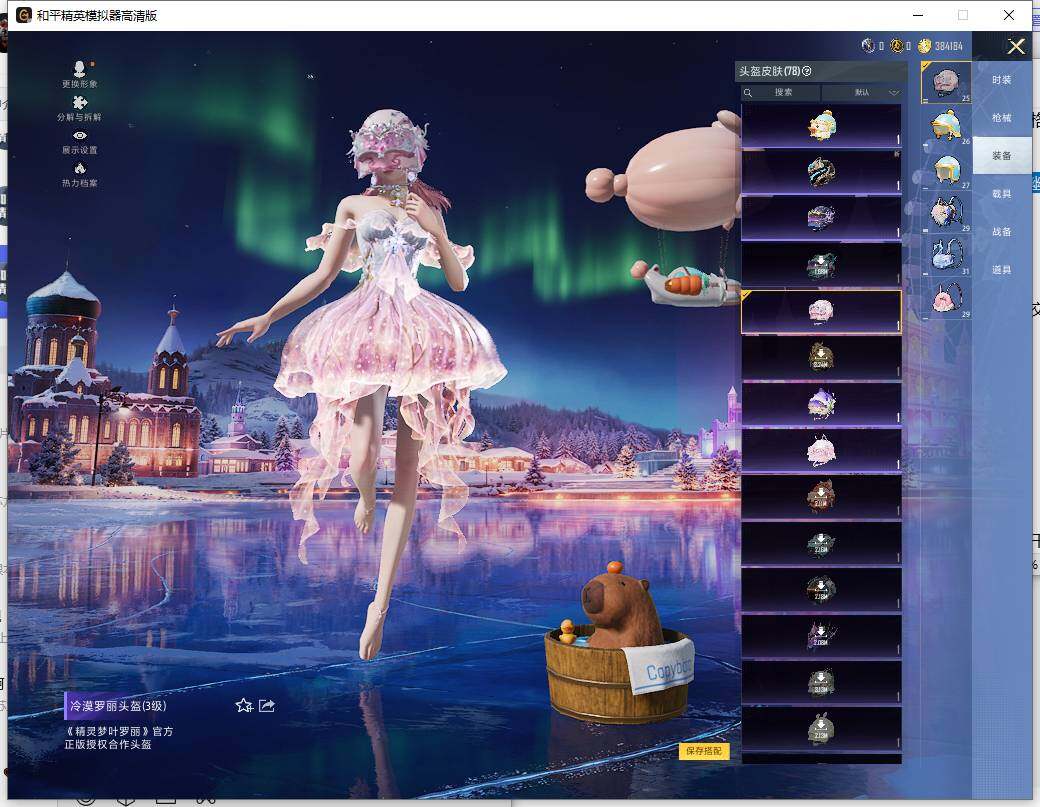This screenshot has height=807, width=1040.
Task: Download the bunny-eared grey helmet skin
Action: tap(821, 729)
